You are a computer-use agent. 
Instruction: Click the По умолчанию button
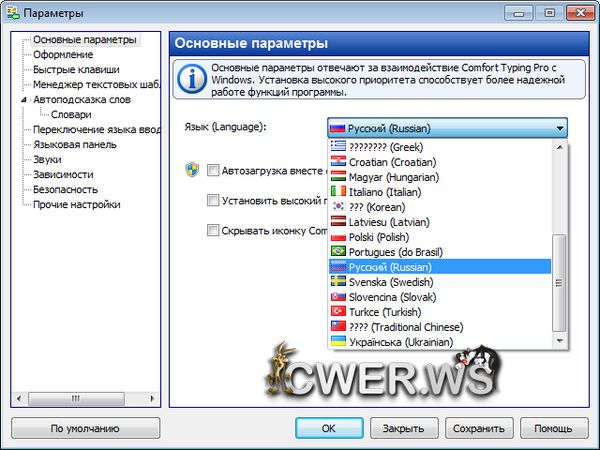[x=84, y=428]
